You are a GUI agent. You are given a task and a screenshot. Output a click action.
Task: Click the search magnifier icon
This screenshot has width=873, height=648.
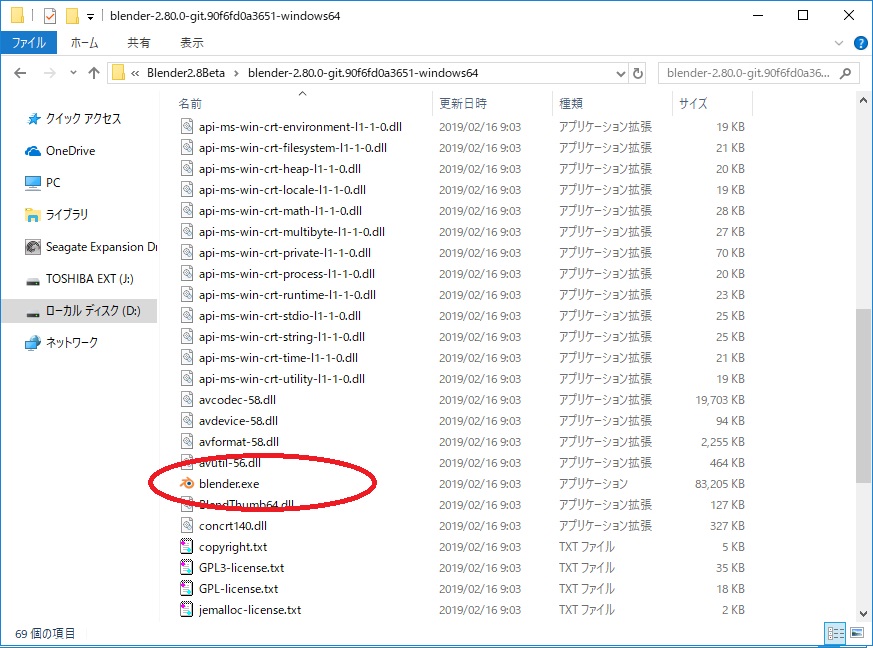click(x=845, y=73)
